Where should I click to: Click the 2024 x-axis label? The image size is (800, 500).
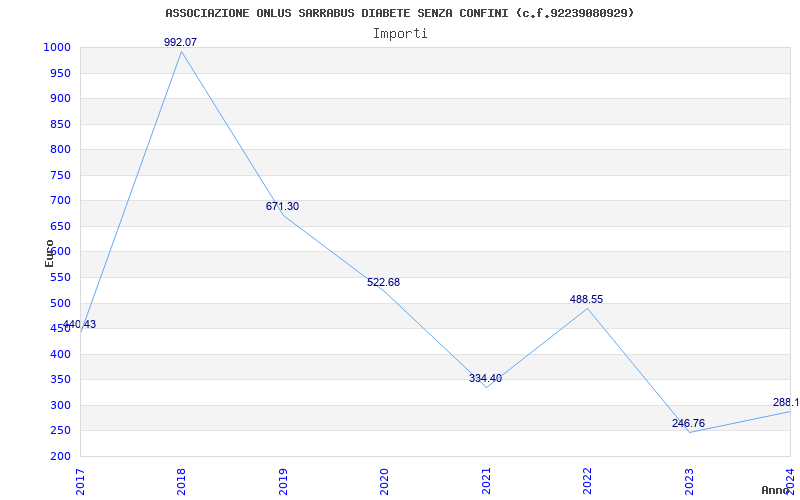(x=790, y=481)
